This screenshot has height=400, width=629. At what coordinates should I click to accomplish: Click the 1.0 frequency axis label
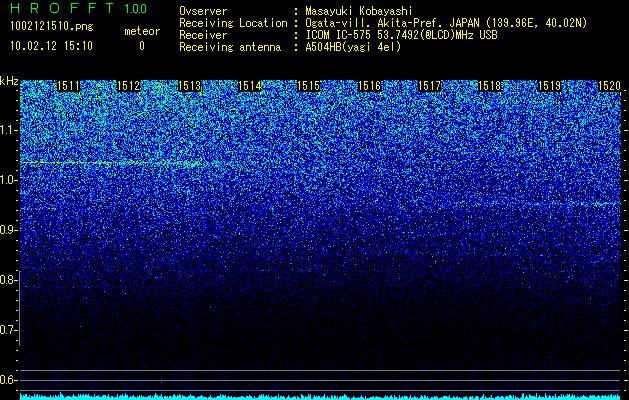pyautogui.click(x=9, y=180)
